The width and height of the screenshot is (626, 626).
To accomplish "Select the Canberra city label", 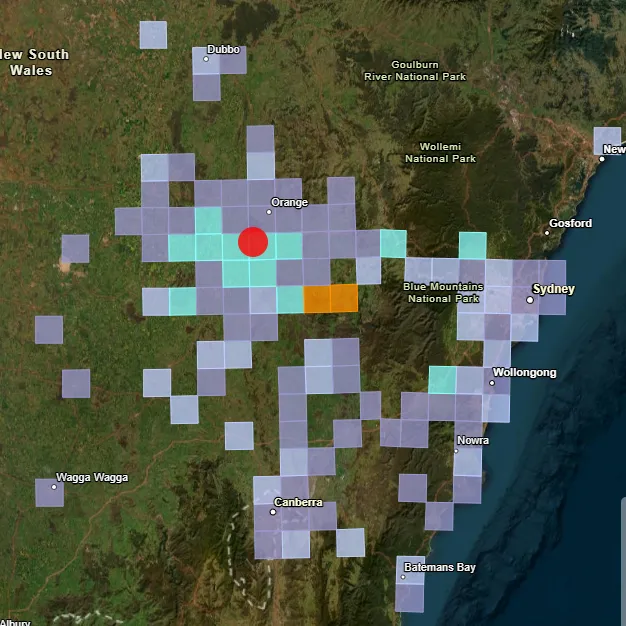I will click(298, 502).
